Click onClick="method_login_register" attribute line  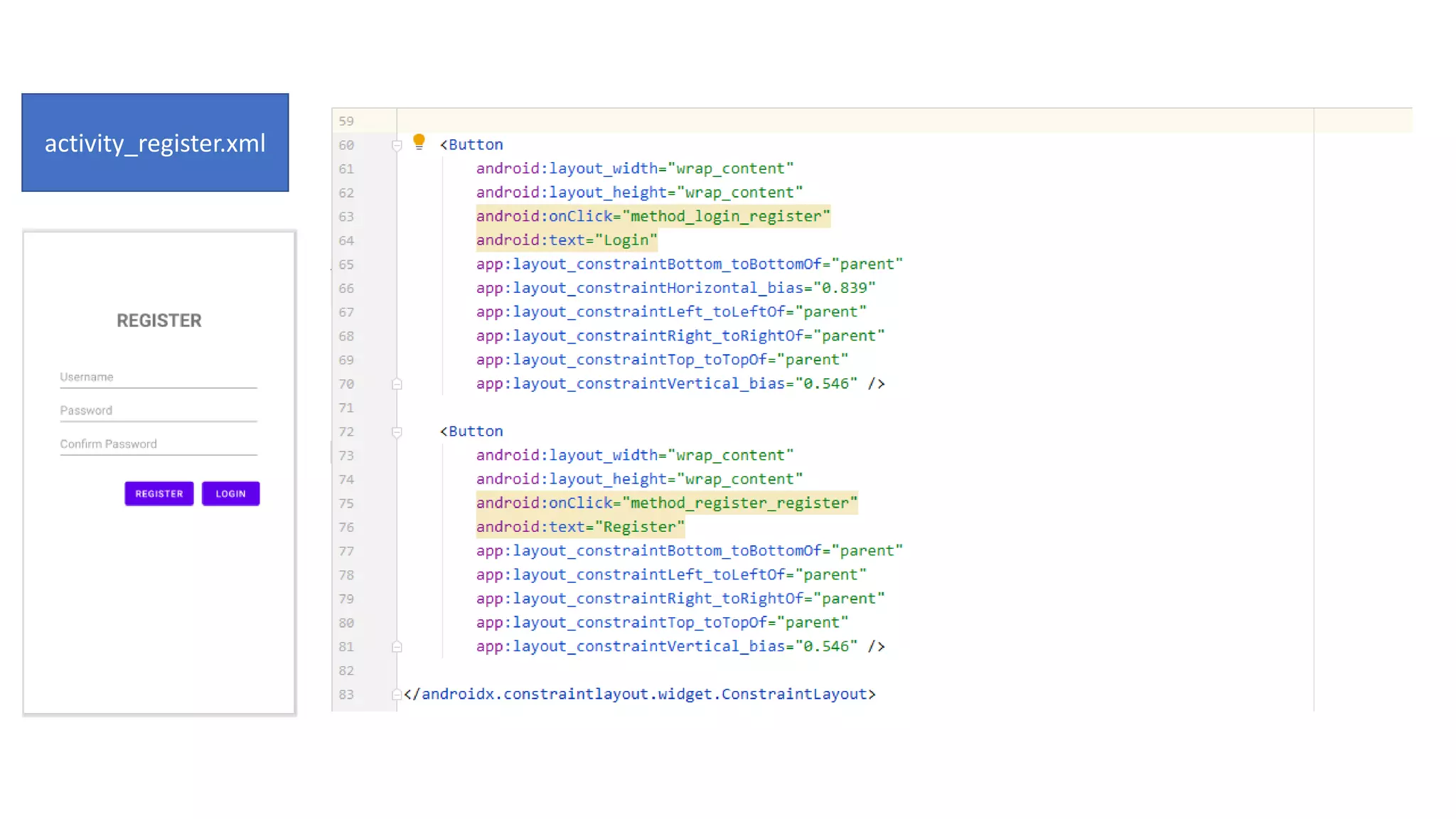pyautogui.click(x=653, y=216)
